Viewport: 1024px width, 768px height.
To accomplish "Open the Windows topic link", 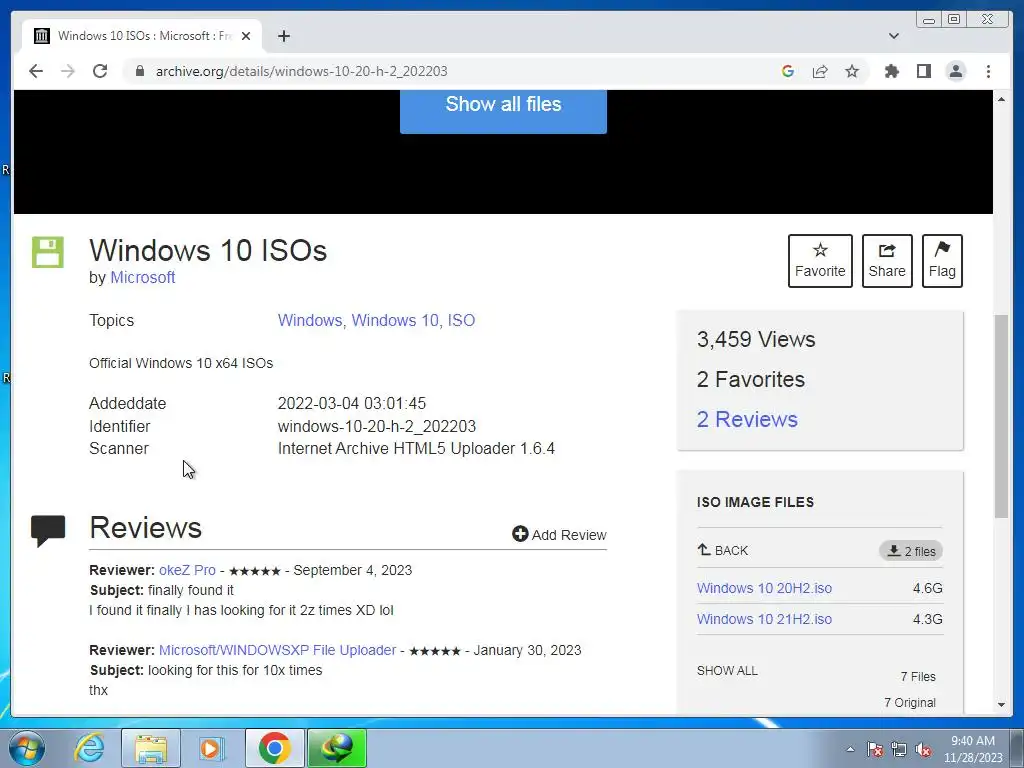I will [310, 321].
